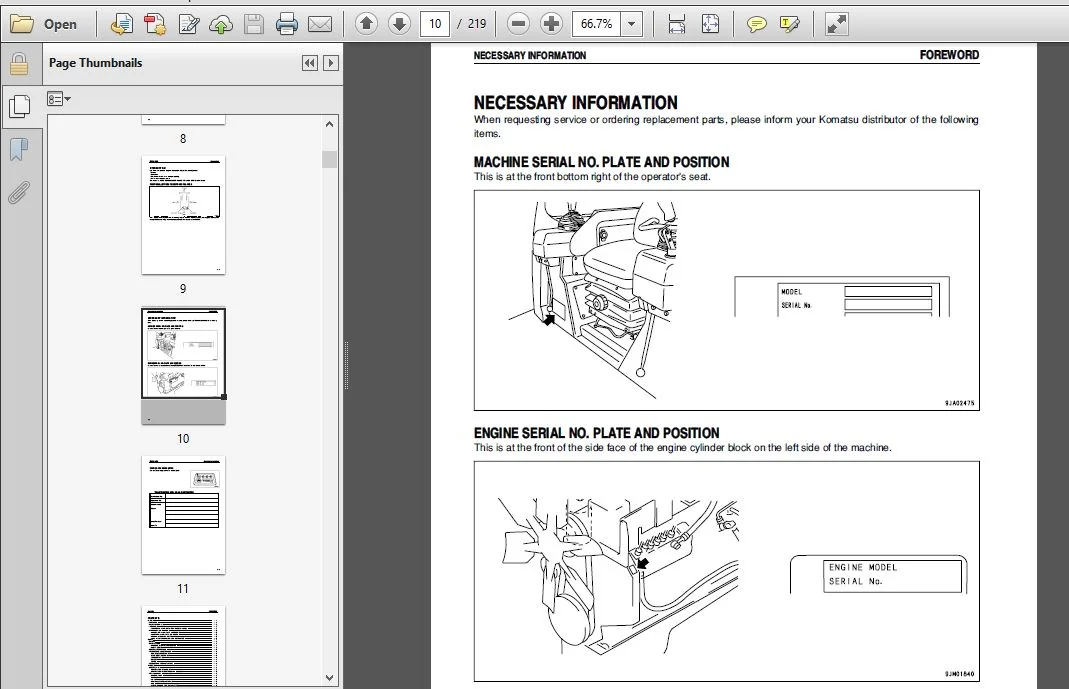Select the thumbnail below page 11
Viewport: 1069px width, 689px height.
click(x=183, y=646)
